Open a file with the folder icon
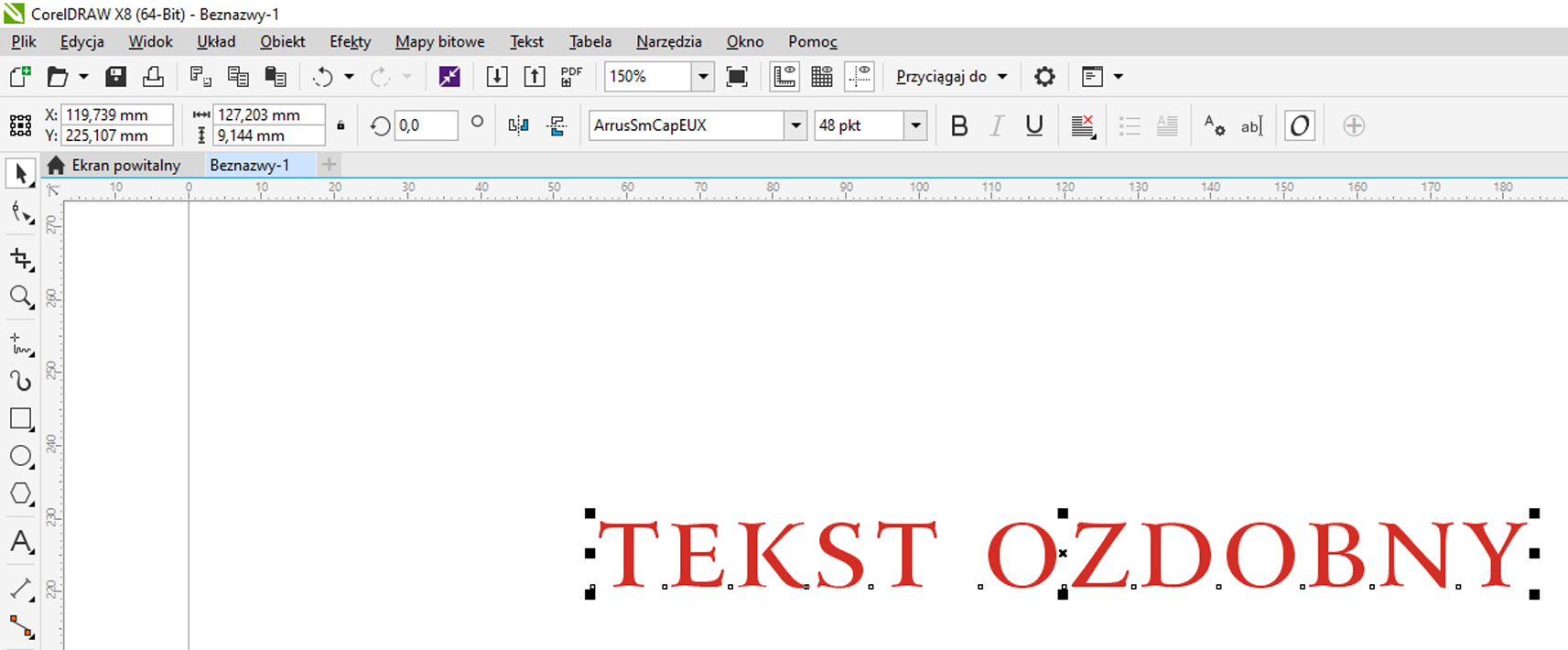Image resolution: width=1568 pixels, height=650 pixels. pos(58,77)
